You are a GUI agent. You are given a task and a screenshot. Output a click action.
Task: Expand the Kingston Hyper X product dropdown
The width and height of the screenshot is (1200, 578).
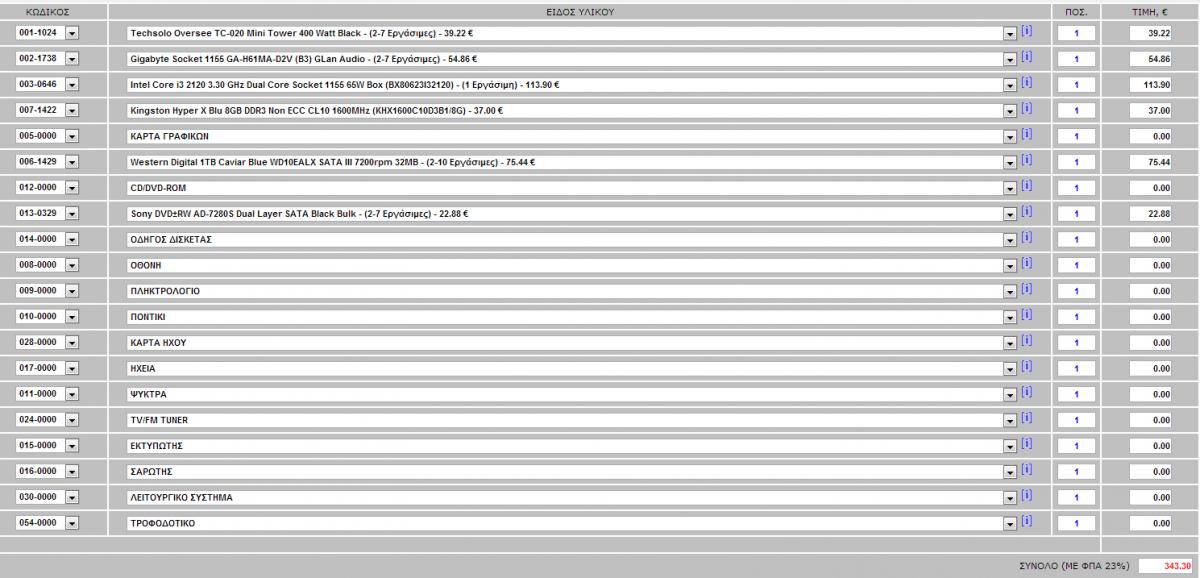1009,110
